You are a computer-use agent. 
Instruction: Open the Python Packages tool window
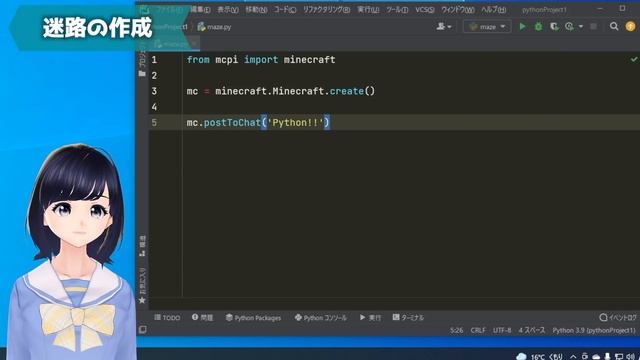253,318
